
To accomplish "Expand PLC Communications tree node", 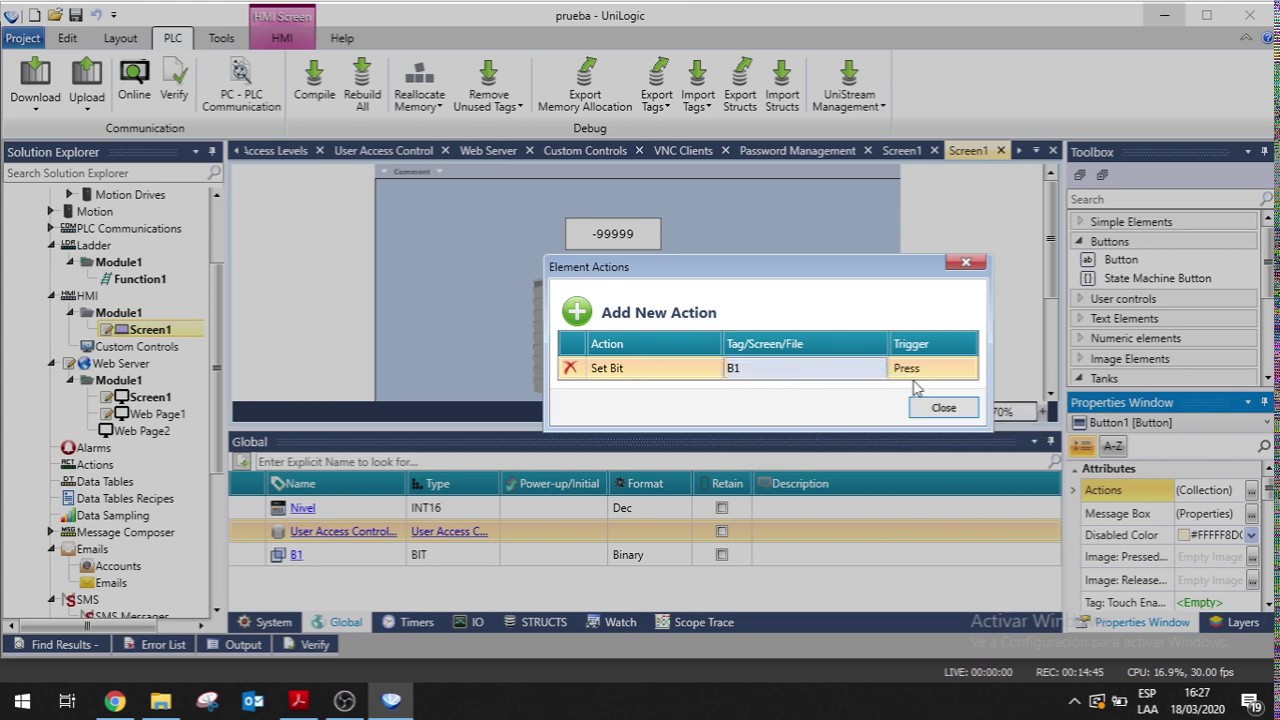I will (51, 228).
